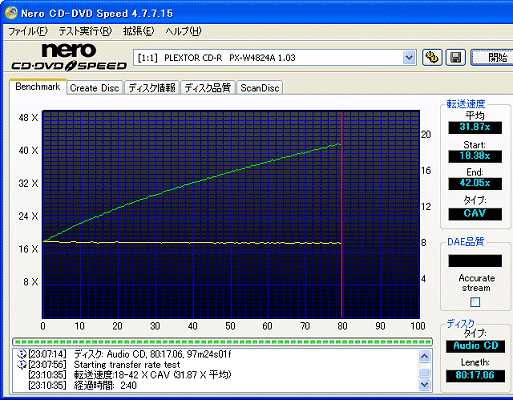Open the 拡張(E) menu
This screenshot has height=400, width=513.
pyautogui.click(x=138, y=31)
